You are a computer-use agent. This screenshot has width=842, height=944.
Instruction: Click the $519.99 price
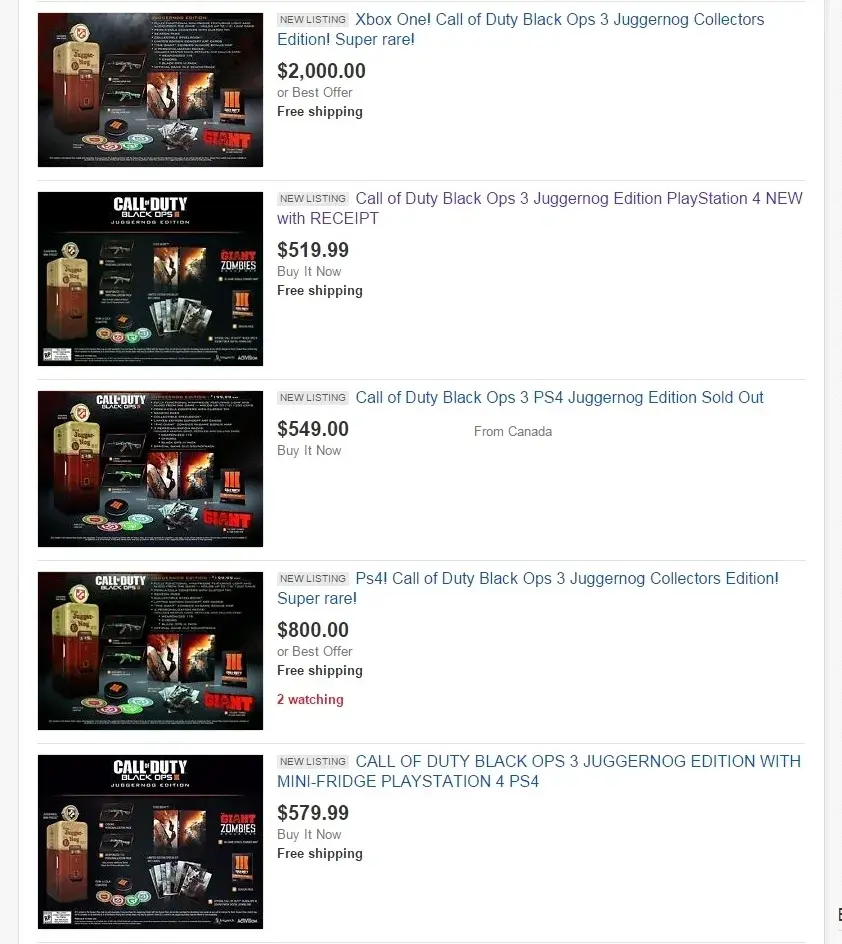[313, 250]
